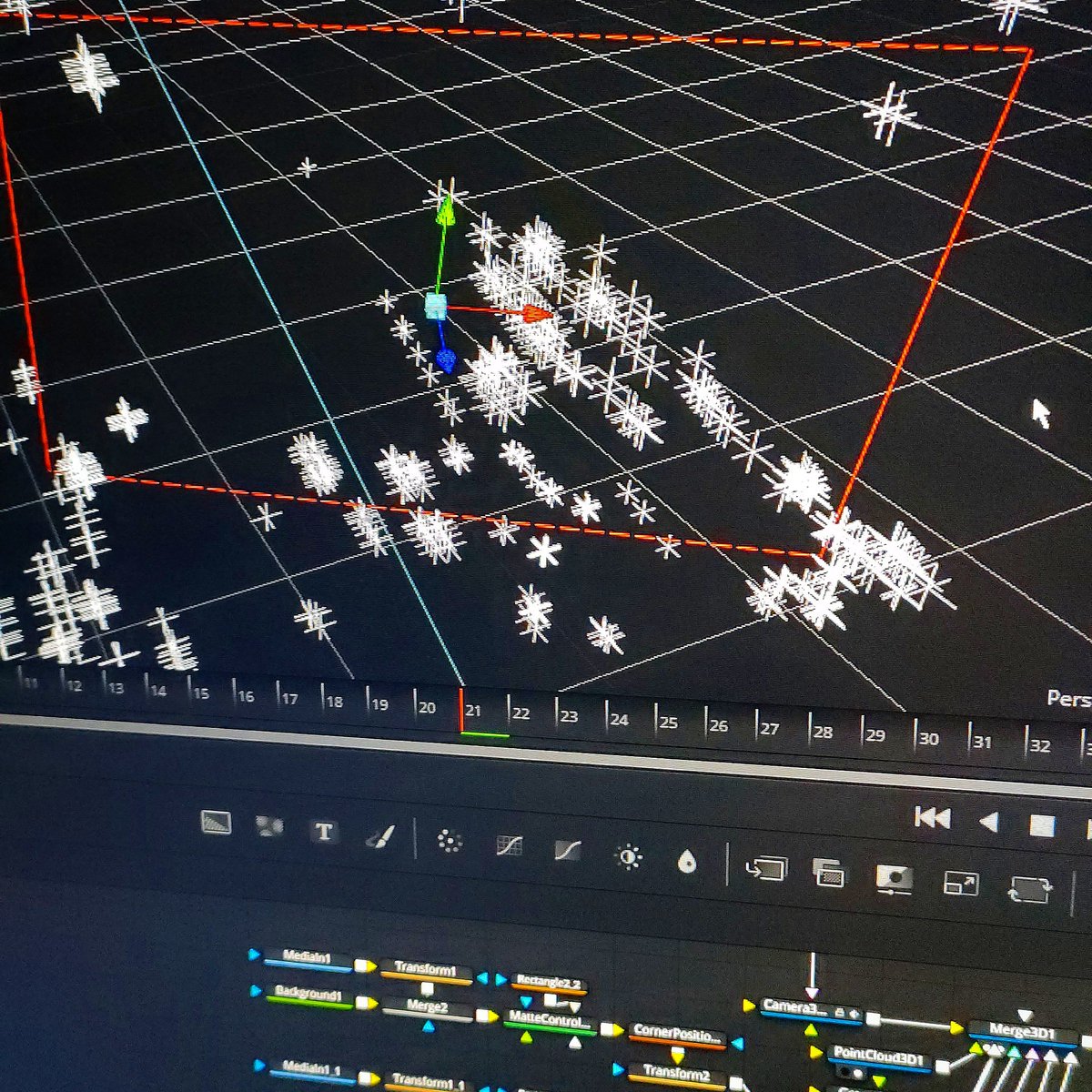The width and height of the screenshot is (1092, 1092).
Task: Click the lock icon on Camera3D node
Action: [840, 1013]
